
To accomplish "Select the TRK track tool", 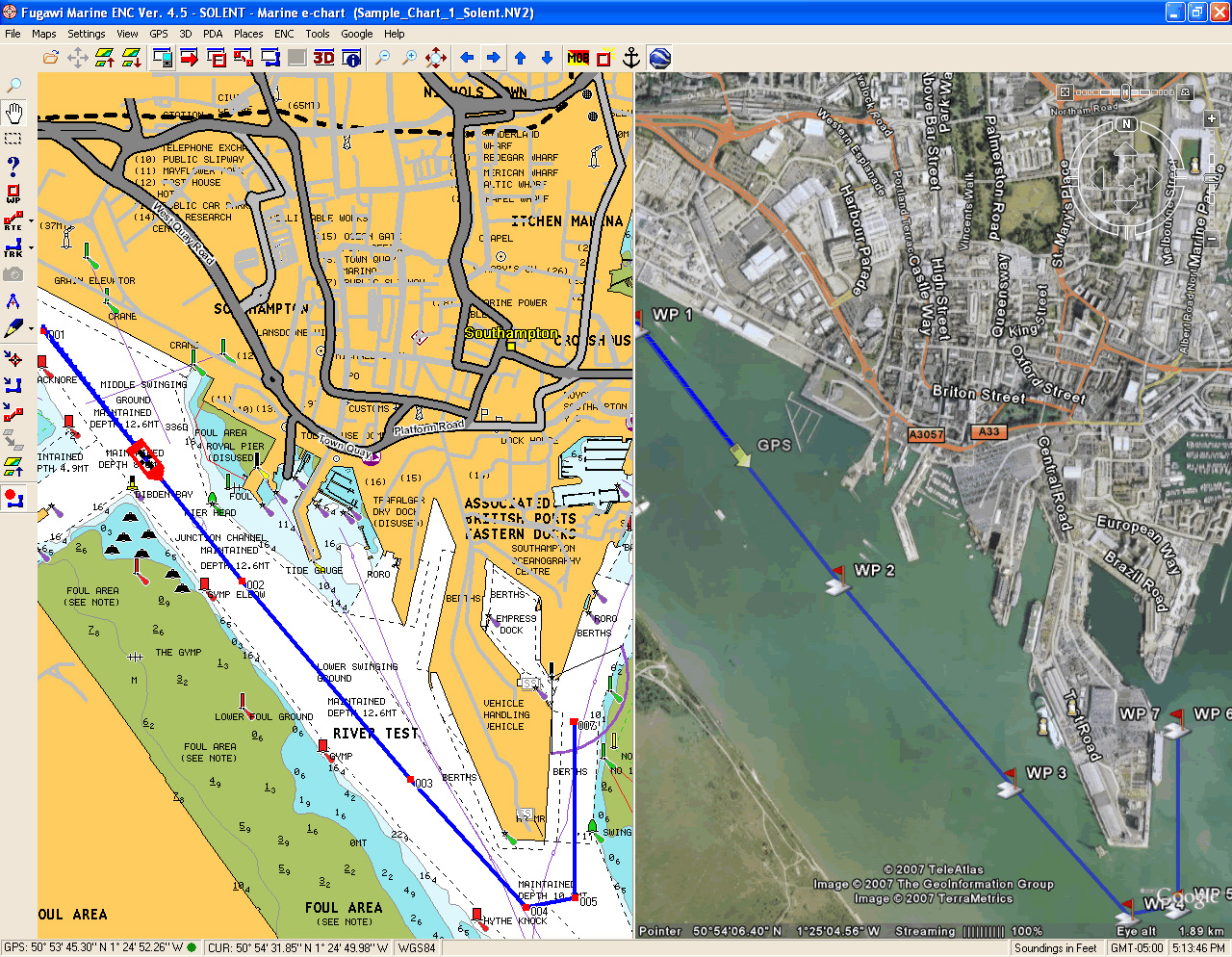I will (x=13, y=247).
